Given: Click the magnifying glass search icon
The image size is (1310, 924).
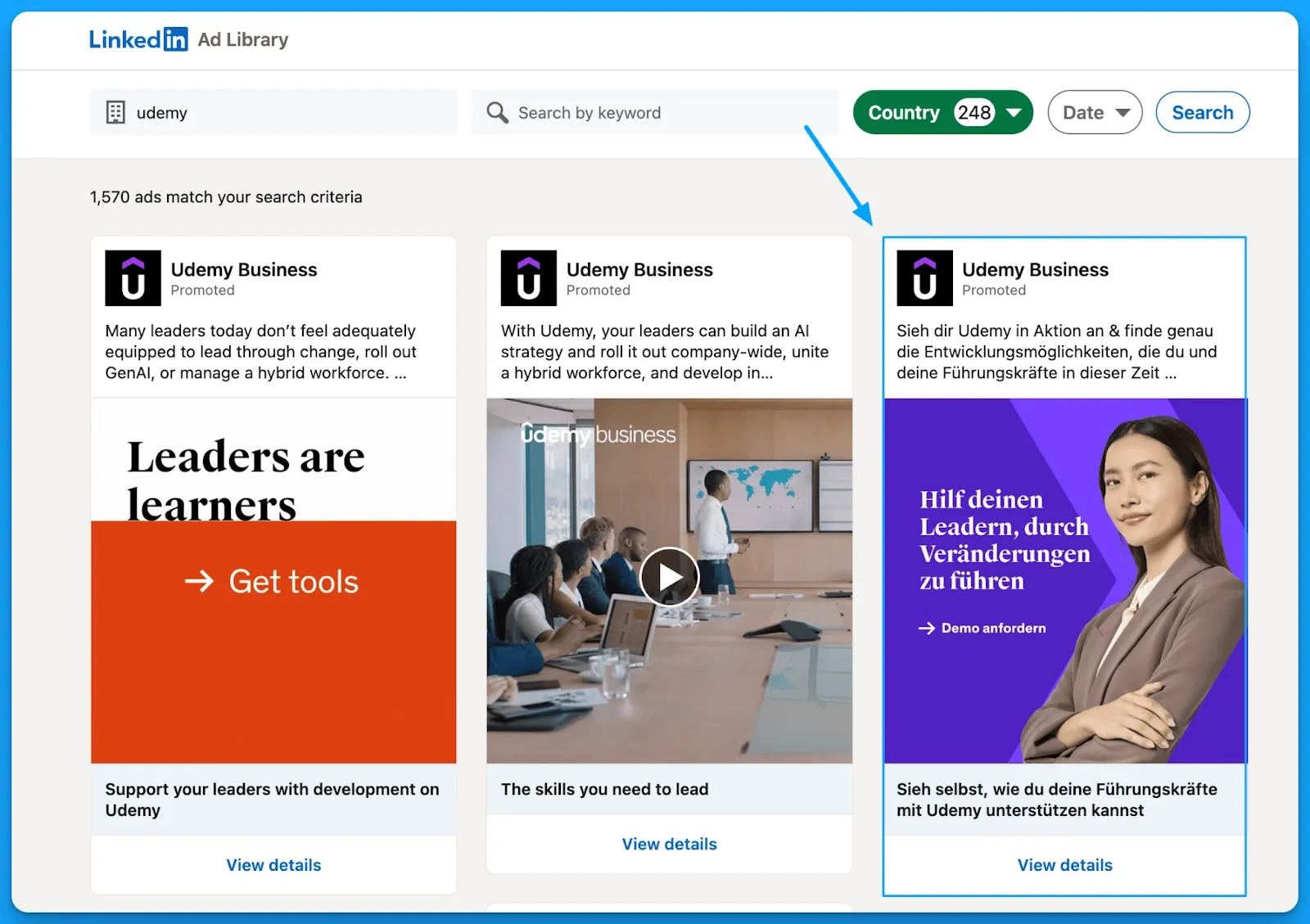Looking at the screenshot, I should click(x=497, y=113).
